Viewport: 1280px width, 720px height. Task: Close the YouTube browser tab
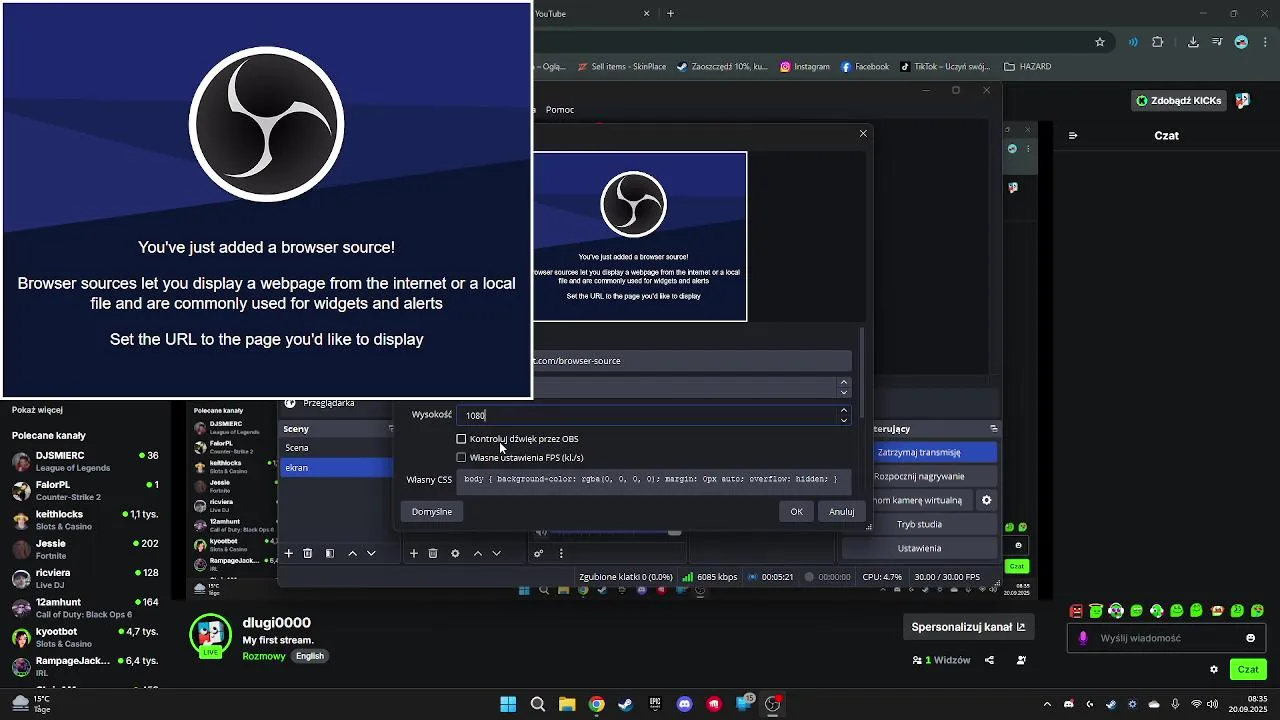pyautogui.click(x=647, y=14)
